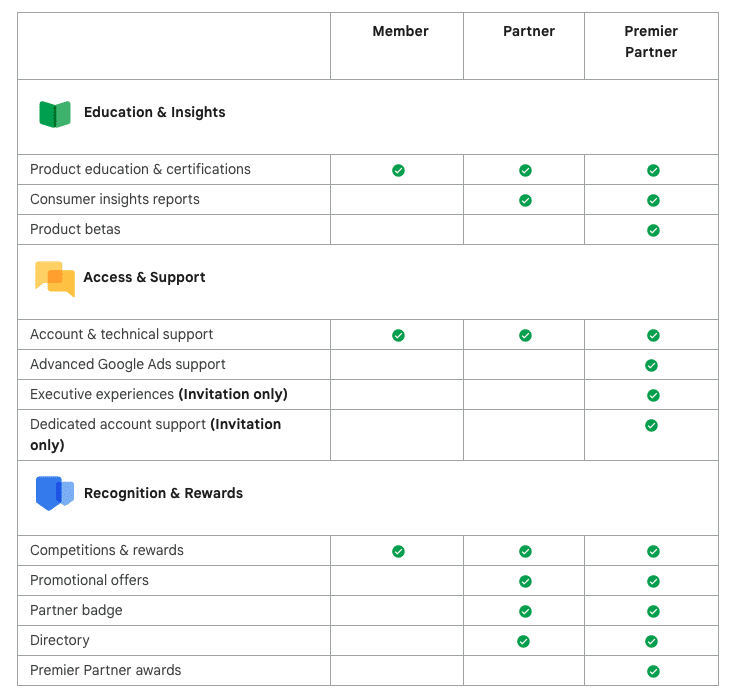The image size is (737, 691).
Task: Click Premier Partner checkmark for Premier Partner awards
Action: click(653, 671)
